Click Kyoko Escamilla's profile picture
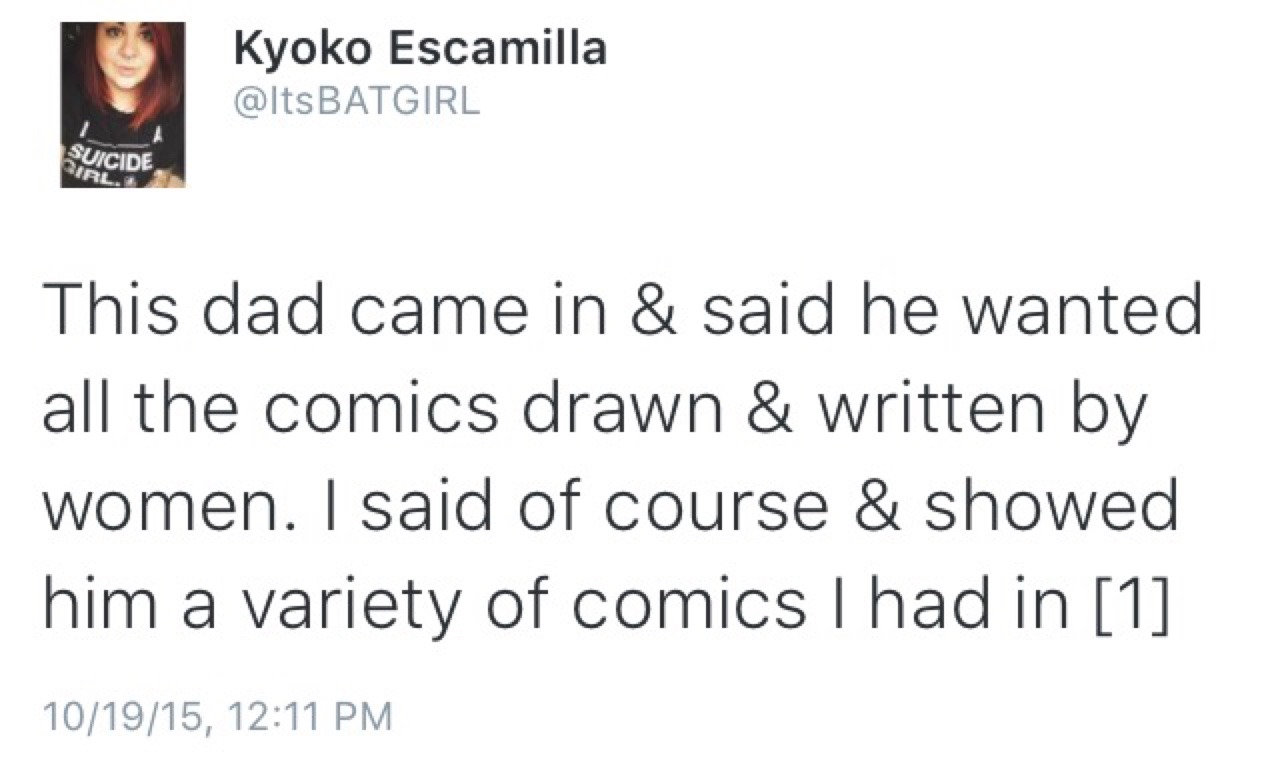This screenshot has width=1280, height=778. tap(122, 104)
